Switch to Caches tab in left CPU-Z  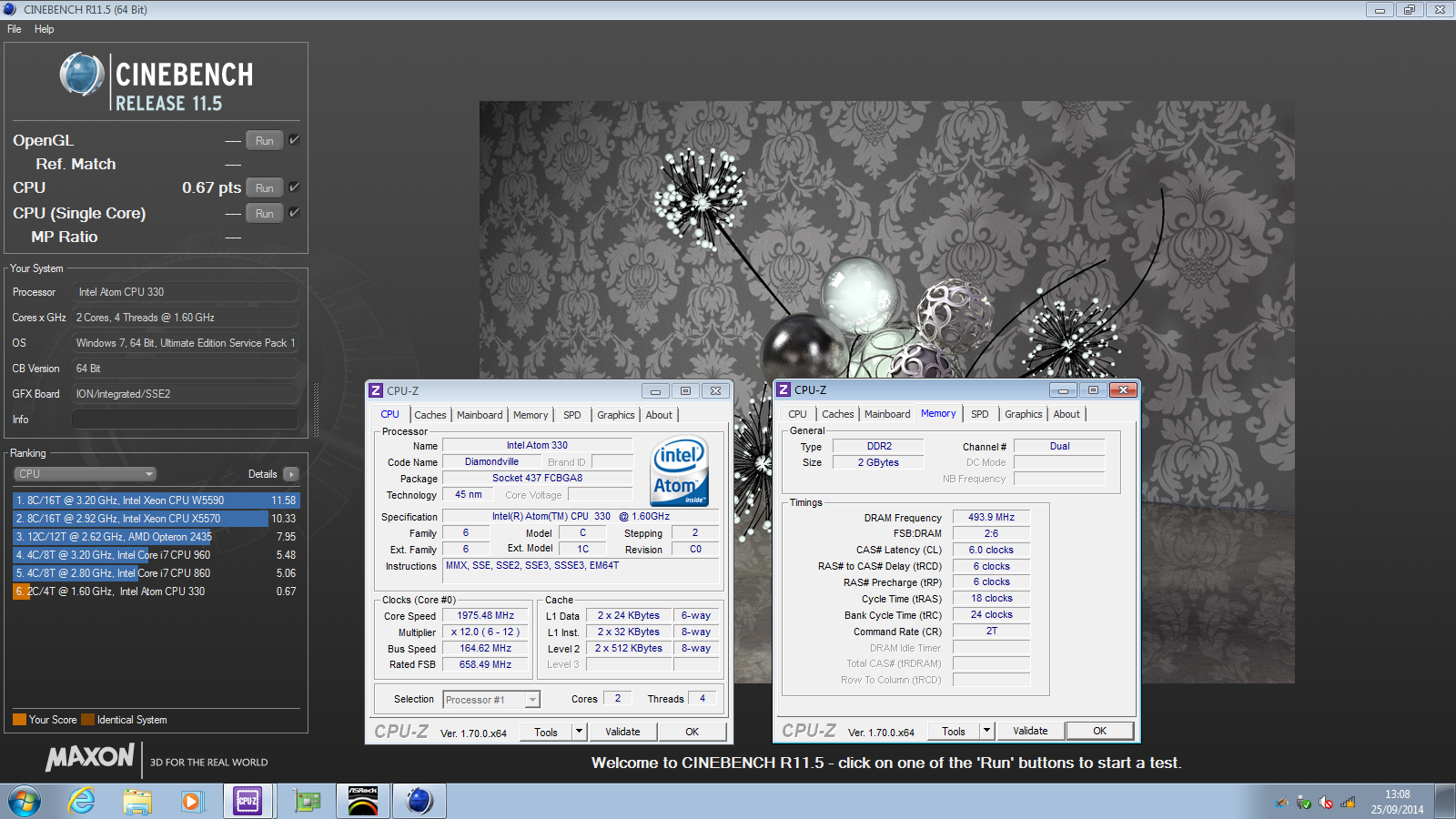click(x=430, y=415)
